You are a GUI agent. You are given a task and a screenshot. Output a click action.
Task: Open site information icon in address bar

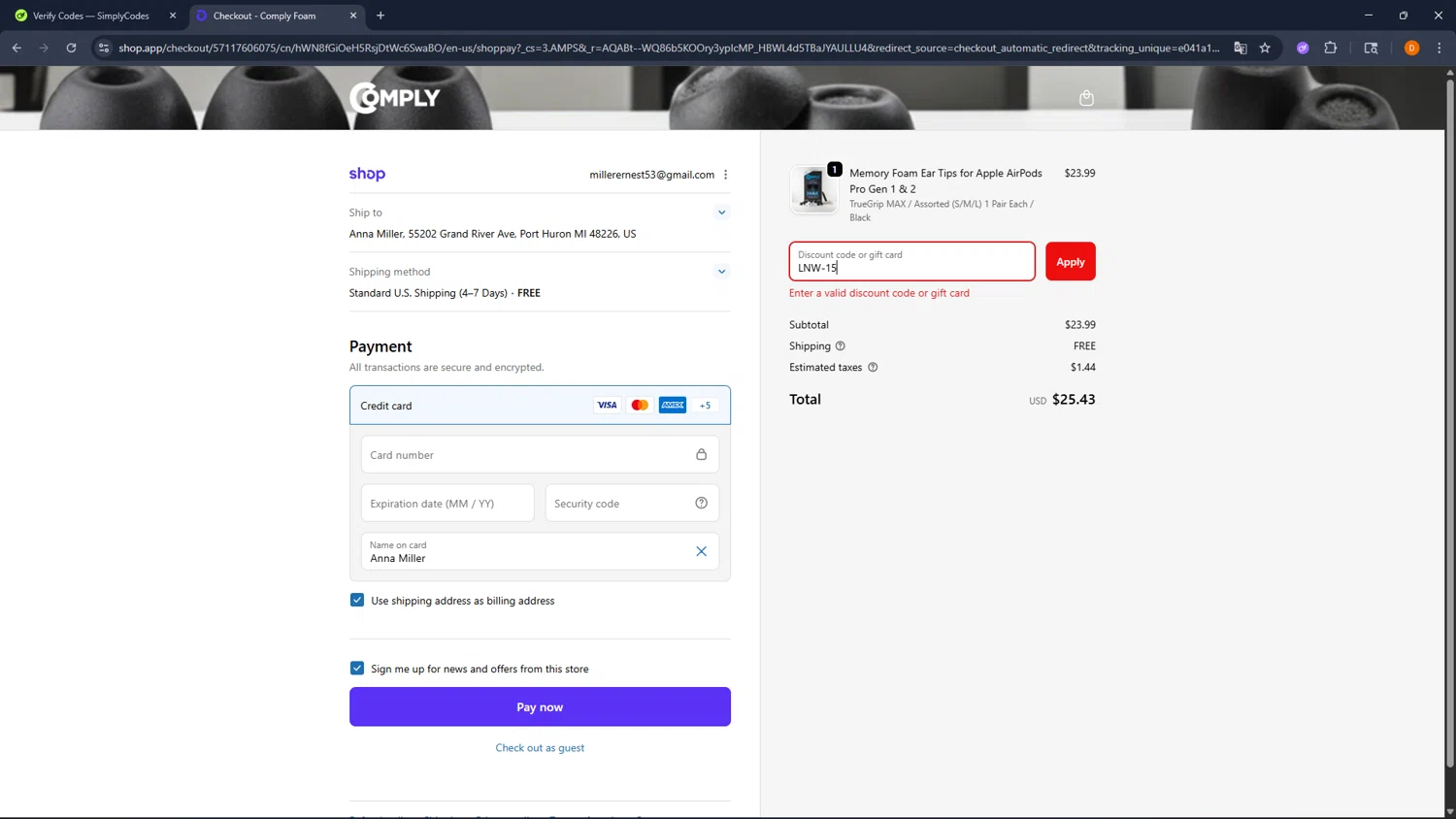tap(104, 48)
